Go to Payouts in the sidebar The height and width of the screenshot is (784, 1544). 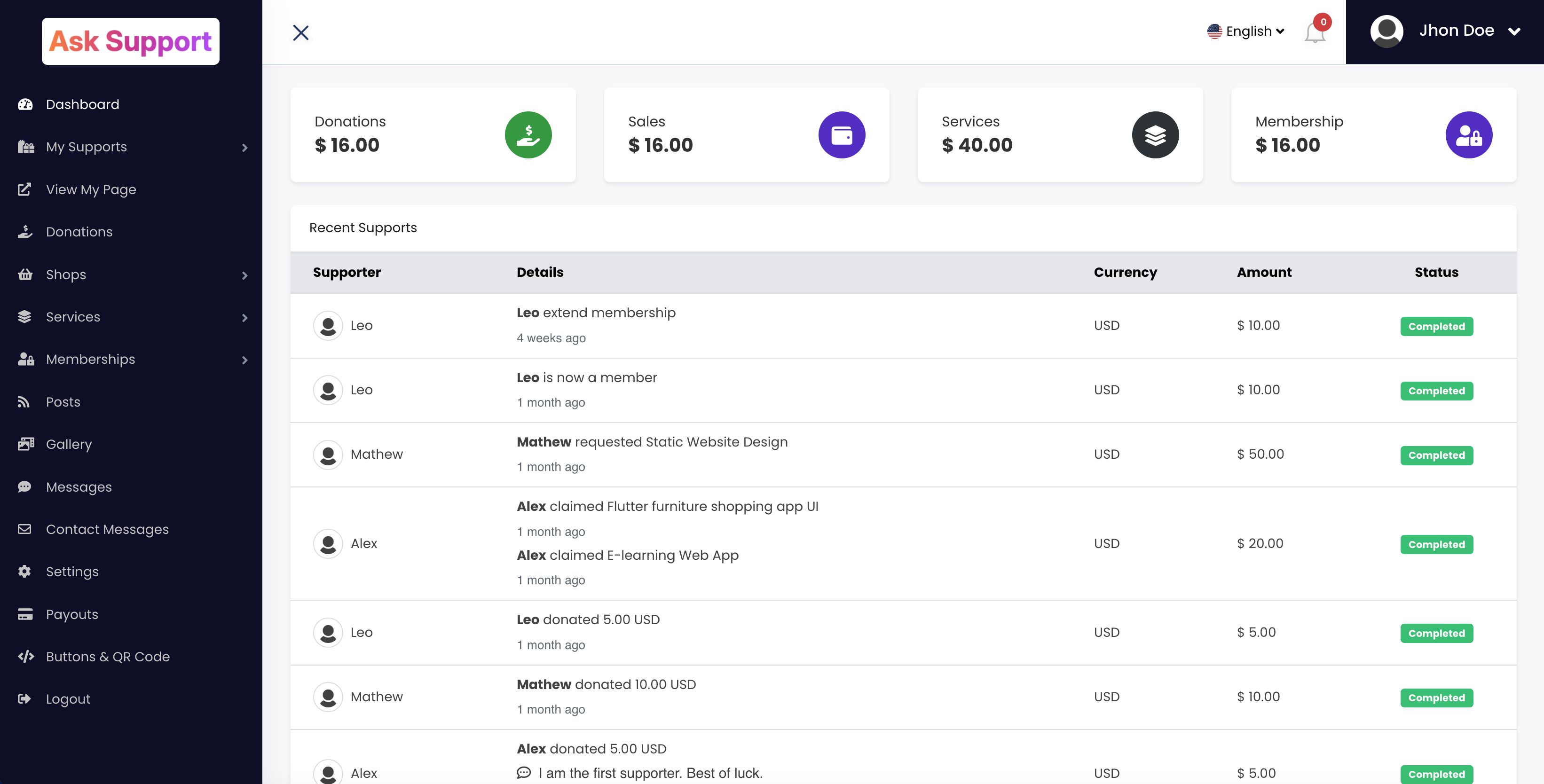pyautogui.click(x=72, y=614)
